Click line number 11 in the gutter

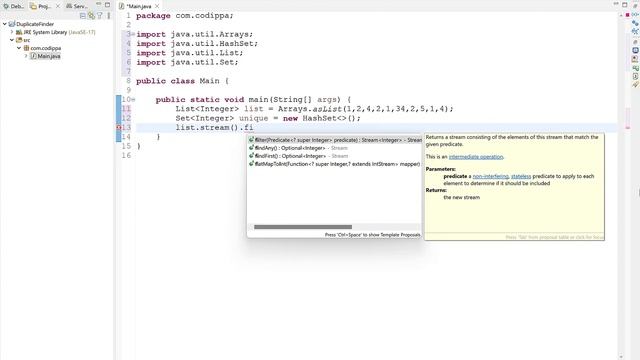tap(126, 109)
